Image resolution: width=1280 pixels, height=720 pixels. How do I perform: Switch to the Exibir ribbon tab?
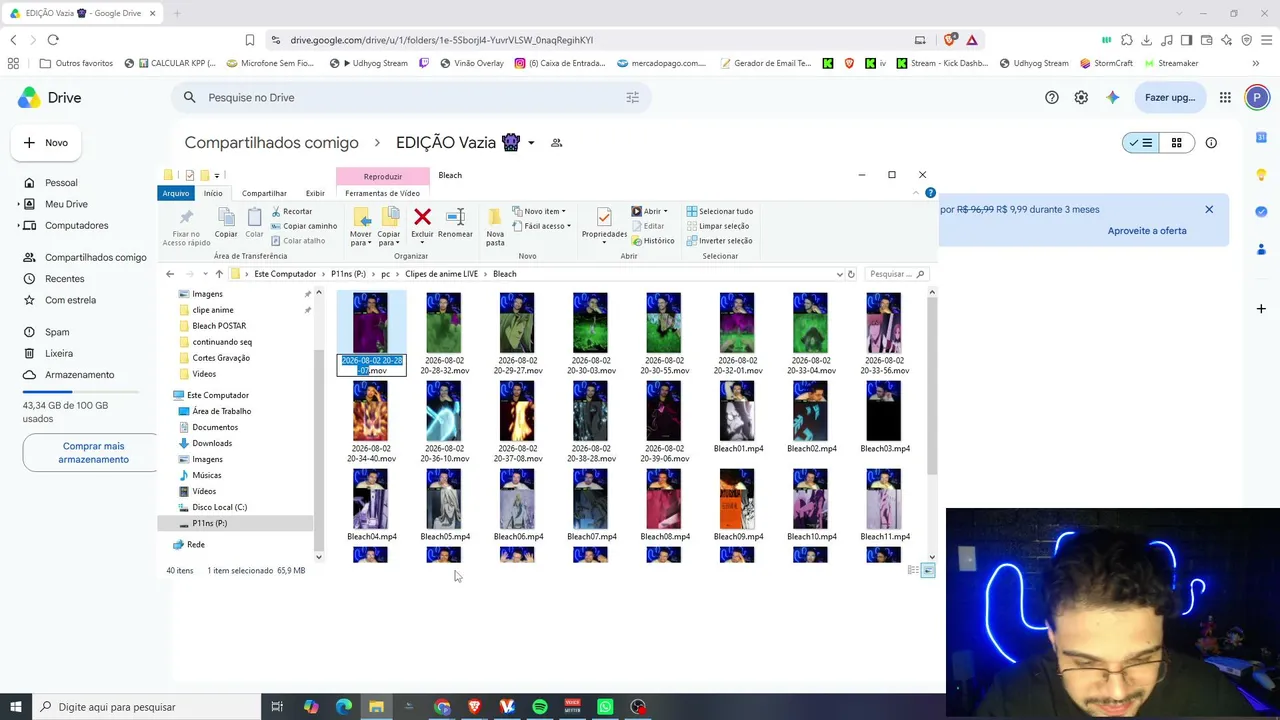point(315,193)
